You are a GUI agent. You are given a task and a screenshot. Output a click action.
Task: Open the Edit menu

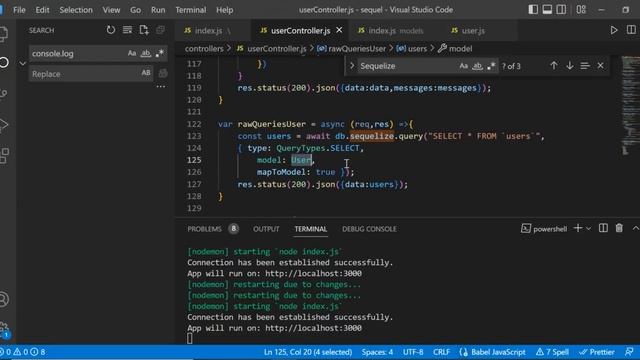pos(42,10)
